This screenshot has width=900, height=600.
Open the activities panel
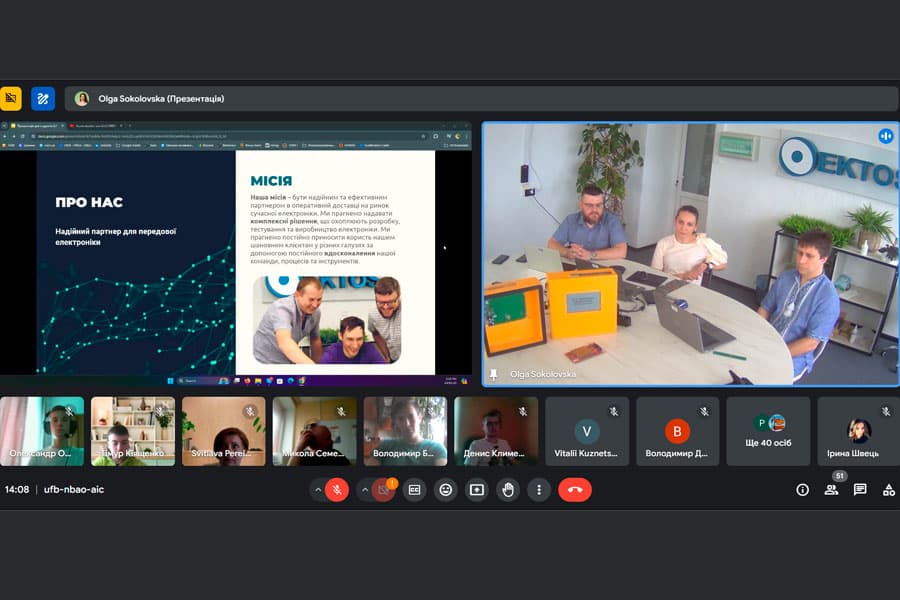pos(889,490)
